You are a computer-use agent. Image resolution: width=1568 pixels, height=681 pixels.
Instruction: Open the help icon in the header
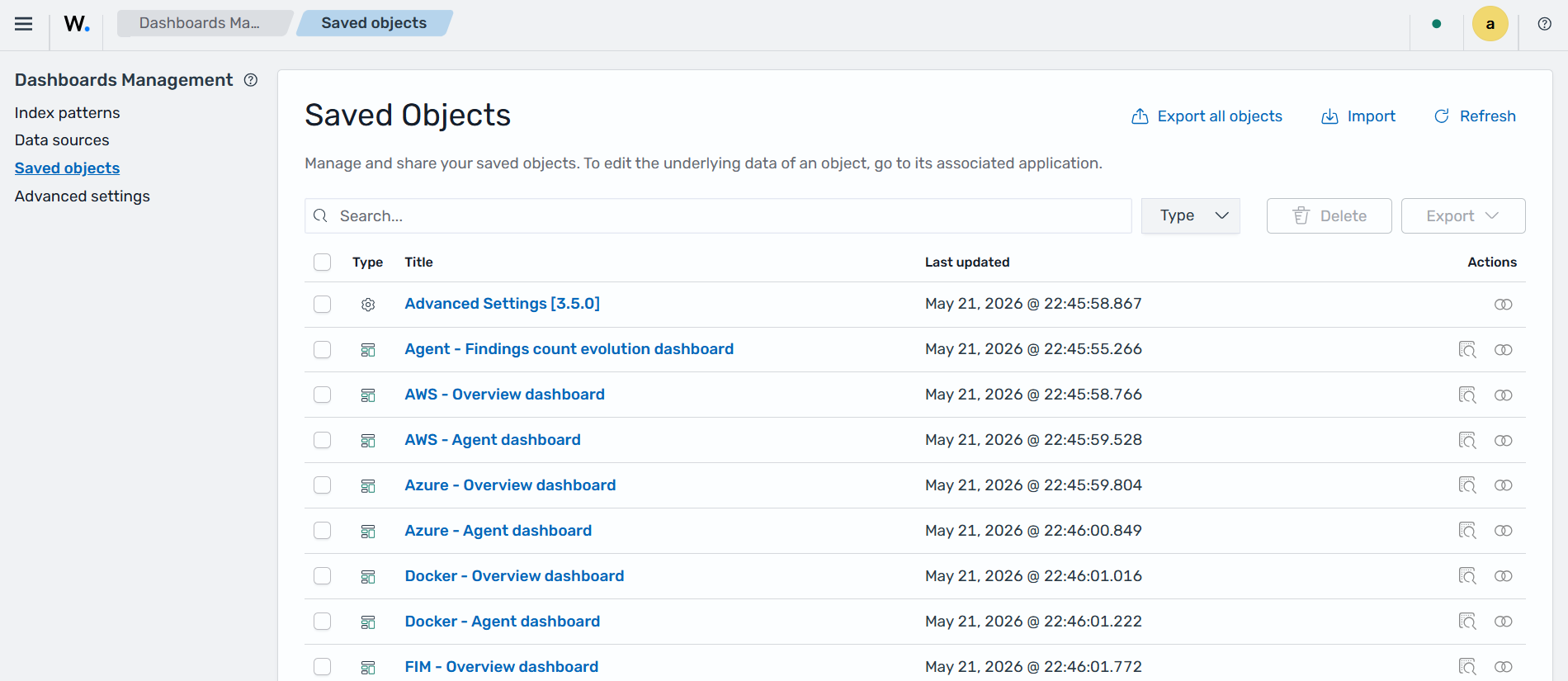tap(1544, 24)
